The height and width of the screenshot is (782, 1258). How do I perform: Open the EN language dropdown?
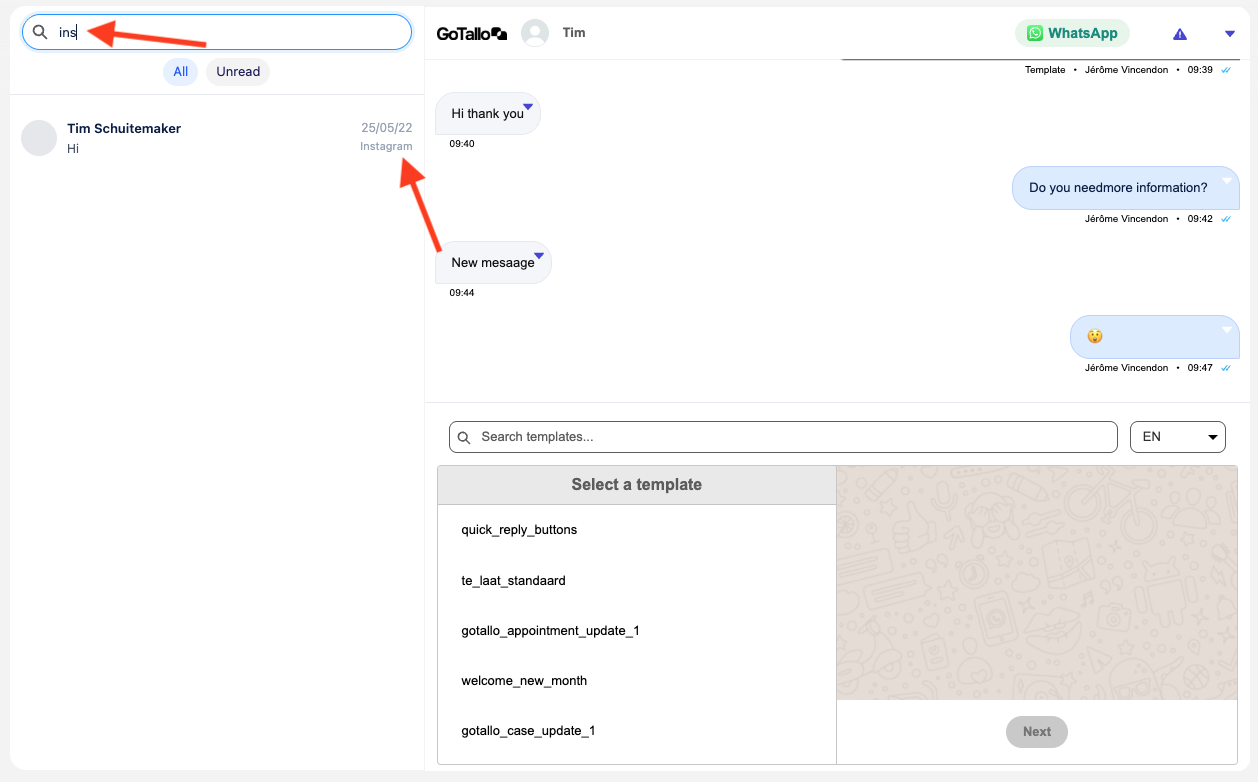[1177, 437]
